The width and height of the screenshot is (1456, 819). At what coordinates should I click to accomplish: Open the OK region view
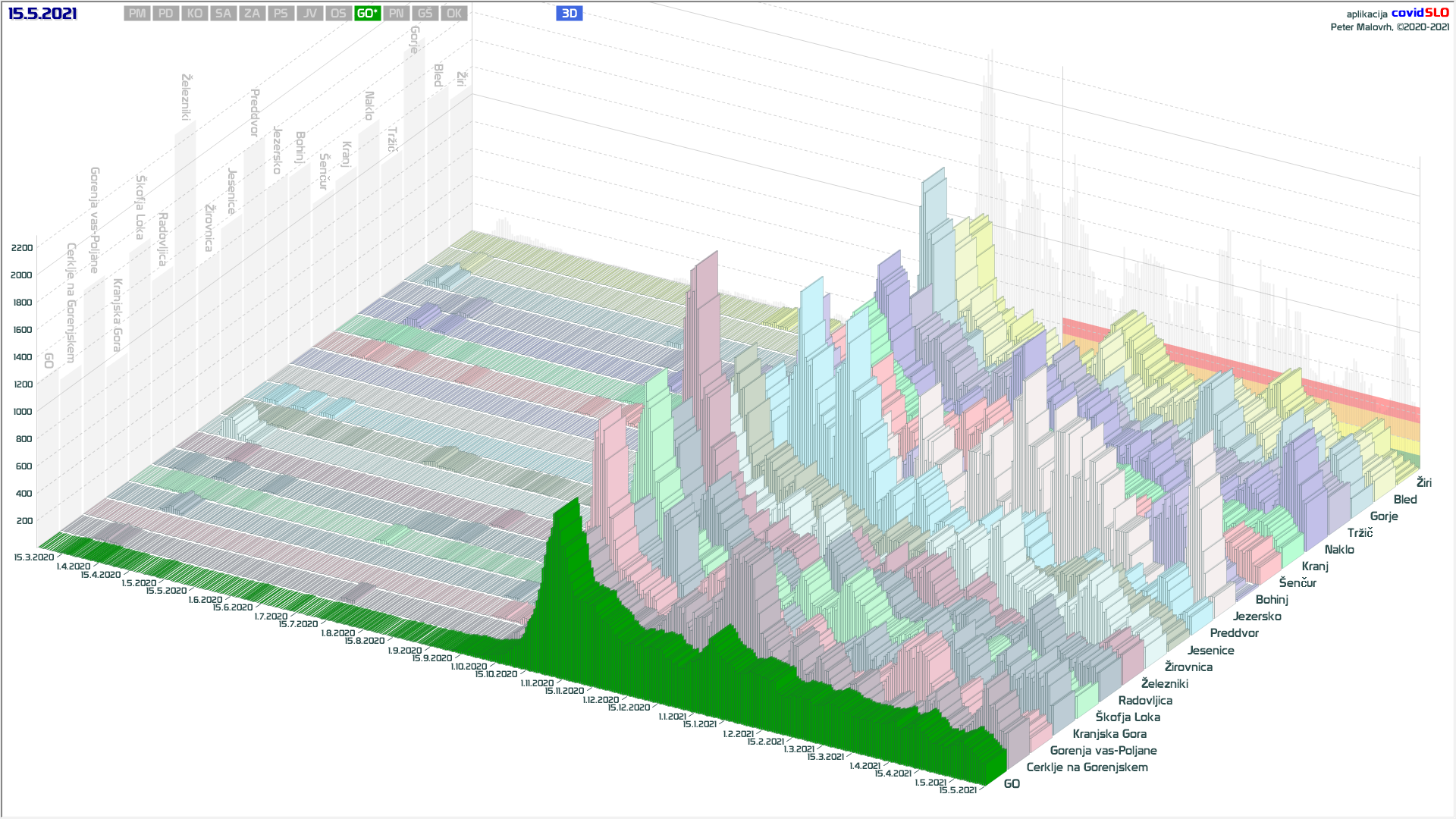(453, 14)
